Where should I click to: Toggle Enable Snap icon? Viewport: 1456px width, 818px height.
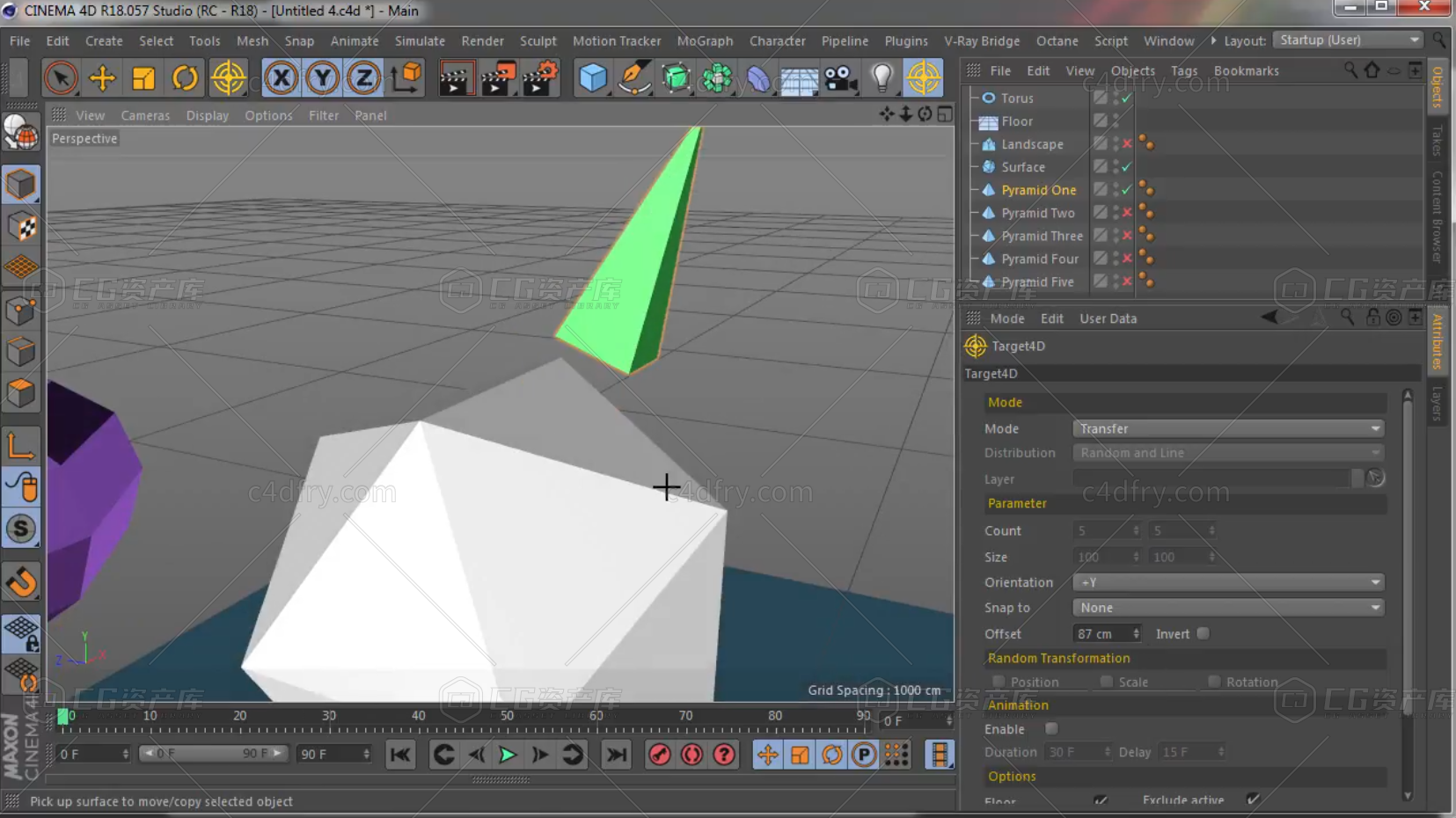21,529
